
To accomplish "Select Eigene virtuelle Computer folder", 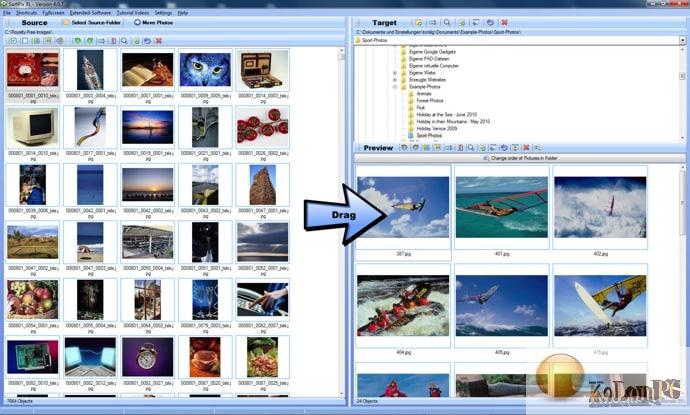I will tap(433, 66).
